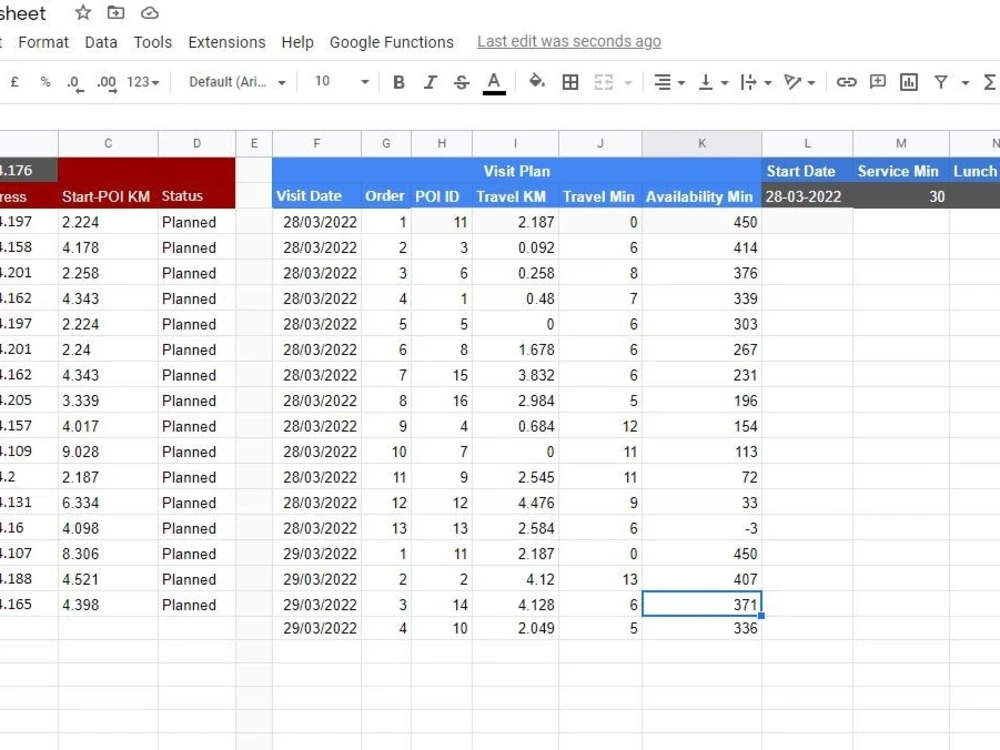Apply strikethrough formatting

pos(462,82)
